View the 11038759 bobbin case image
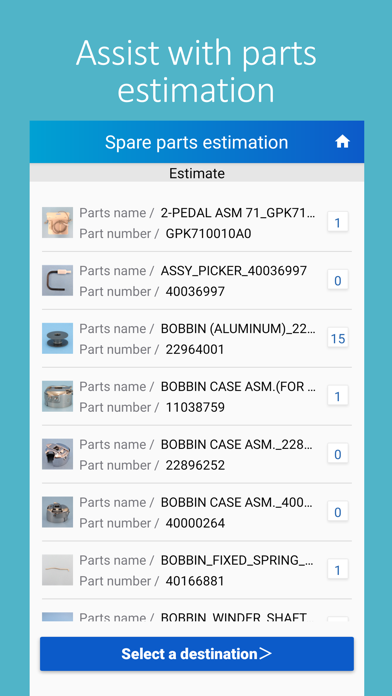 (x=58, y=396)
